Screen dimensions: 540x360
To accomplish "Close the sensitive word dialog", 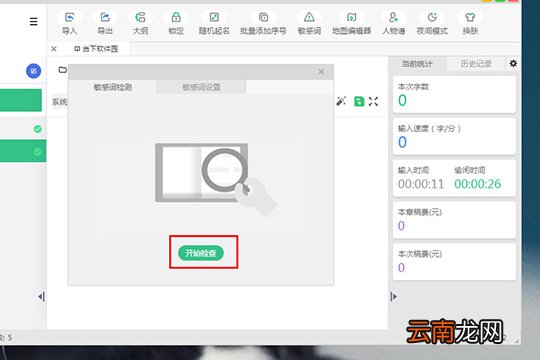I will tap(321, 72).
